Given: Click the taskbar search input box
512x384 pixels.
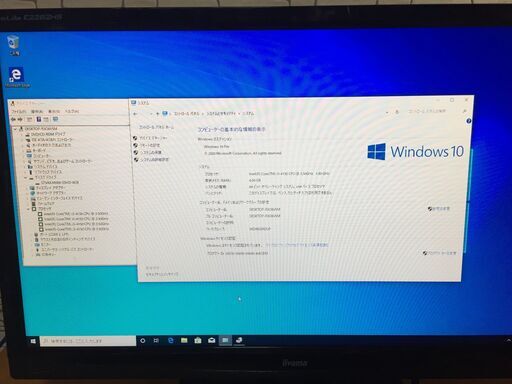Looking at the screenshot, I should [x=88, y=341].
